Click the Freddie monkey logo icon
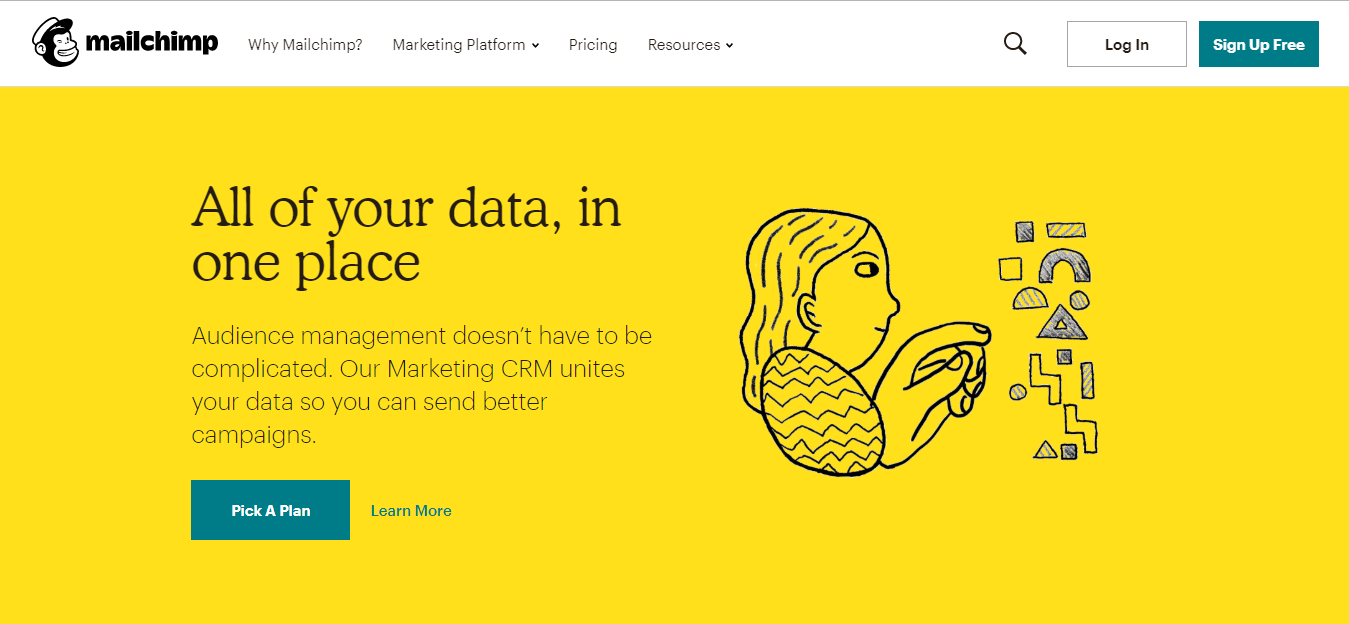 pyautogui.click(x=55, y=43)
